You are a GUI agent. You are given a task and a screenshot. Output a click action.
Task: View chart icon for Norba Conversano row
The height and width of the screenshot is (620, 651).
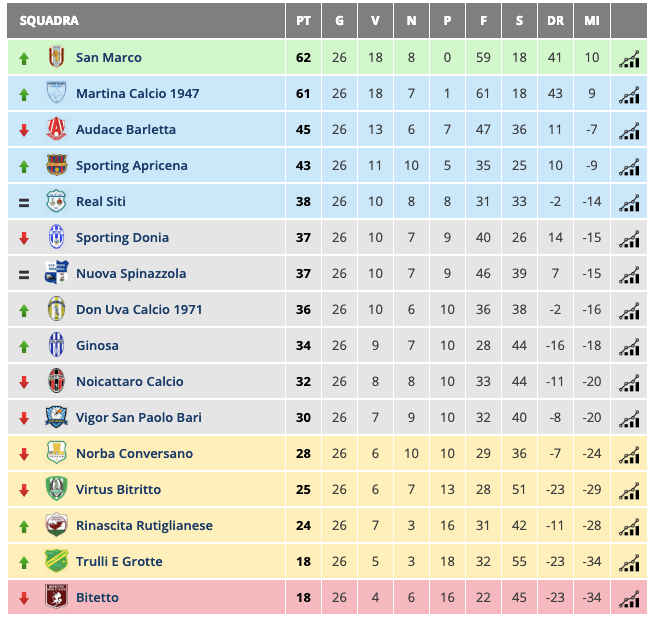tap(629, 454)
